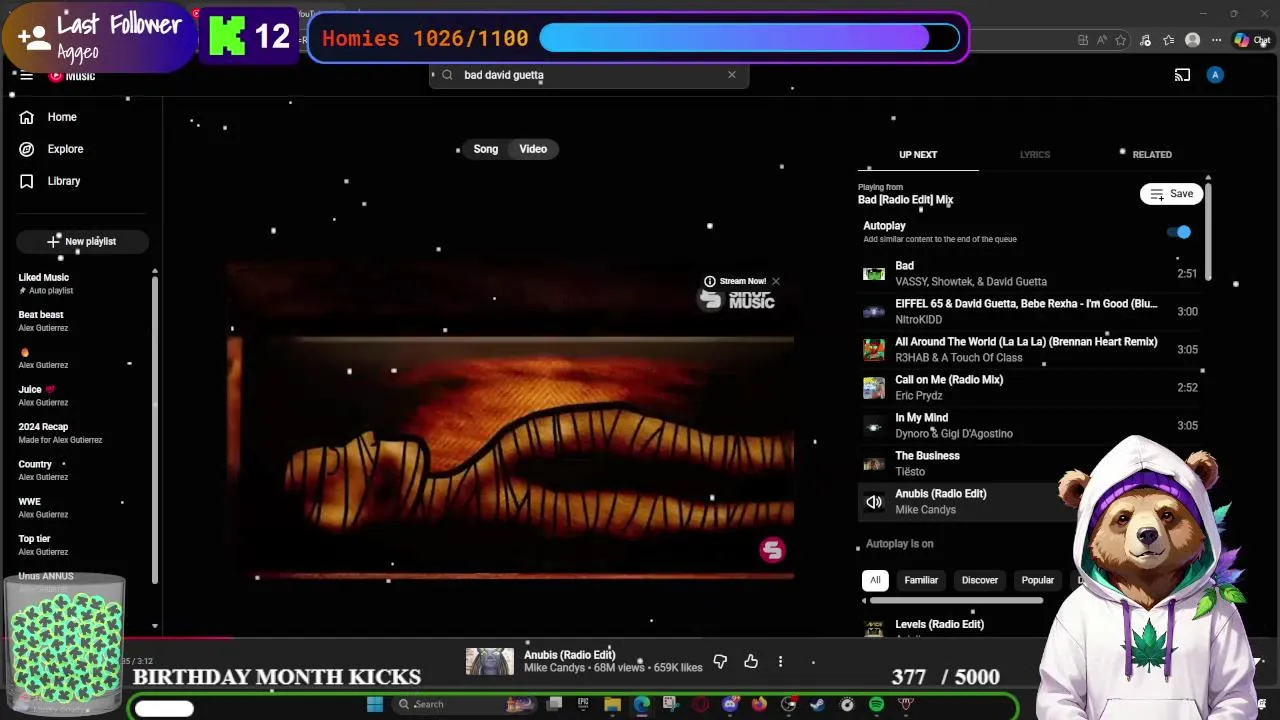Open the hamburger guide menu
1280x720 pixels.
(x=27, y=76)
